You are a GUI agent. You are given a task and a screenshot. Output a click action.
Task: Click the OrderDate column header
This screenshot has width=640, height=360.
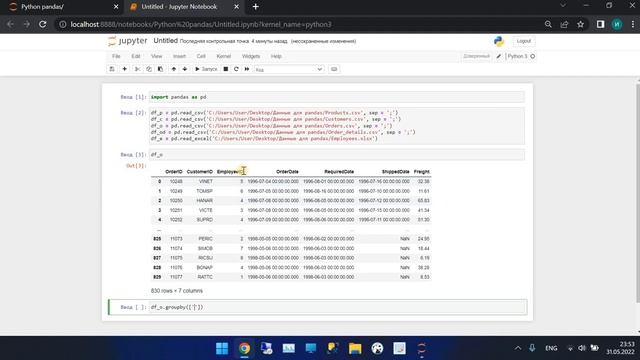tap(287, 172)
